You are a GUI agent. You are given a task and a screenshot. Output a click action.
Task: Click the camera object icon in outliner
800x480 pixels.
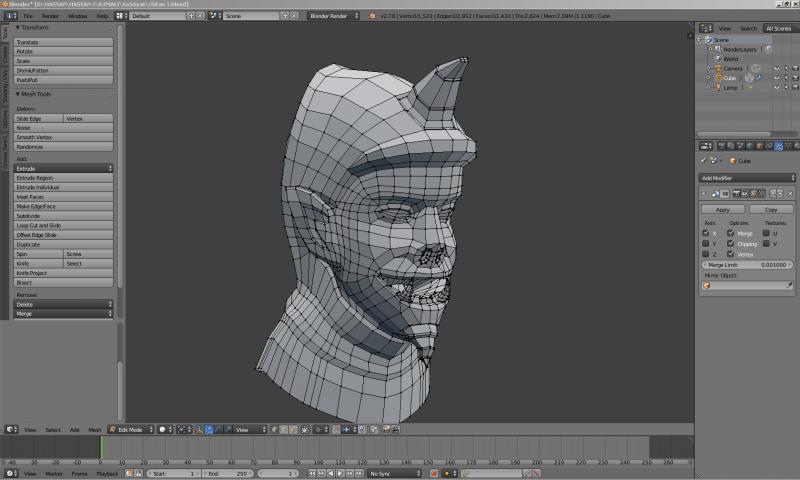click(x=719, y=67)
